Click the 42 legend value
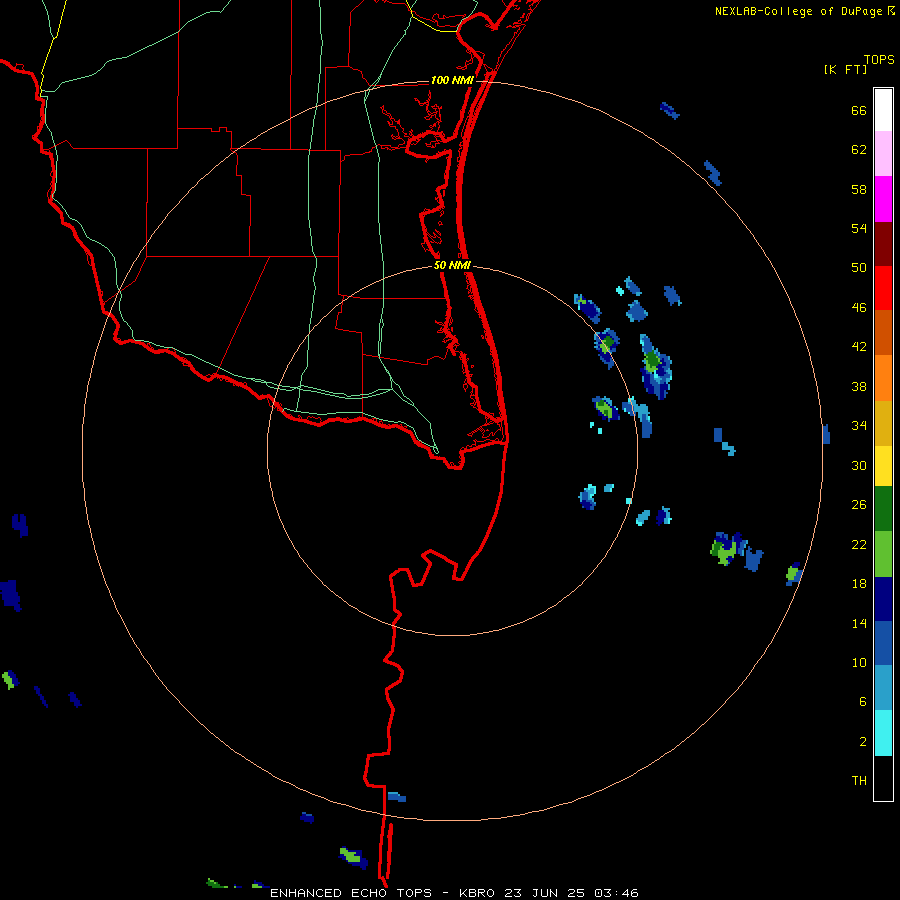Screen dimensions: 900x900 point(859,347)
